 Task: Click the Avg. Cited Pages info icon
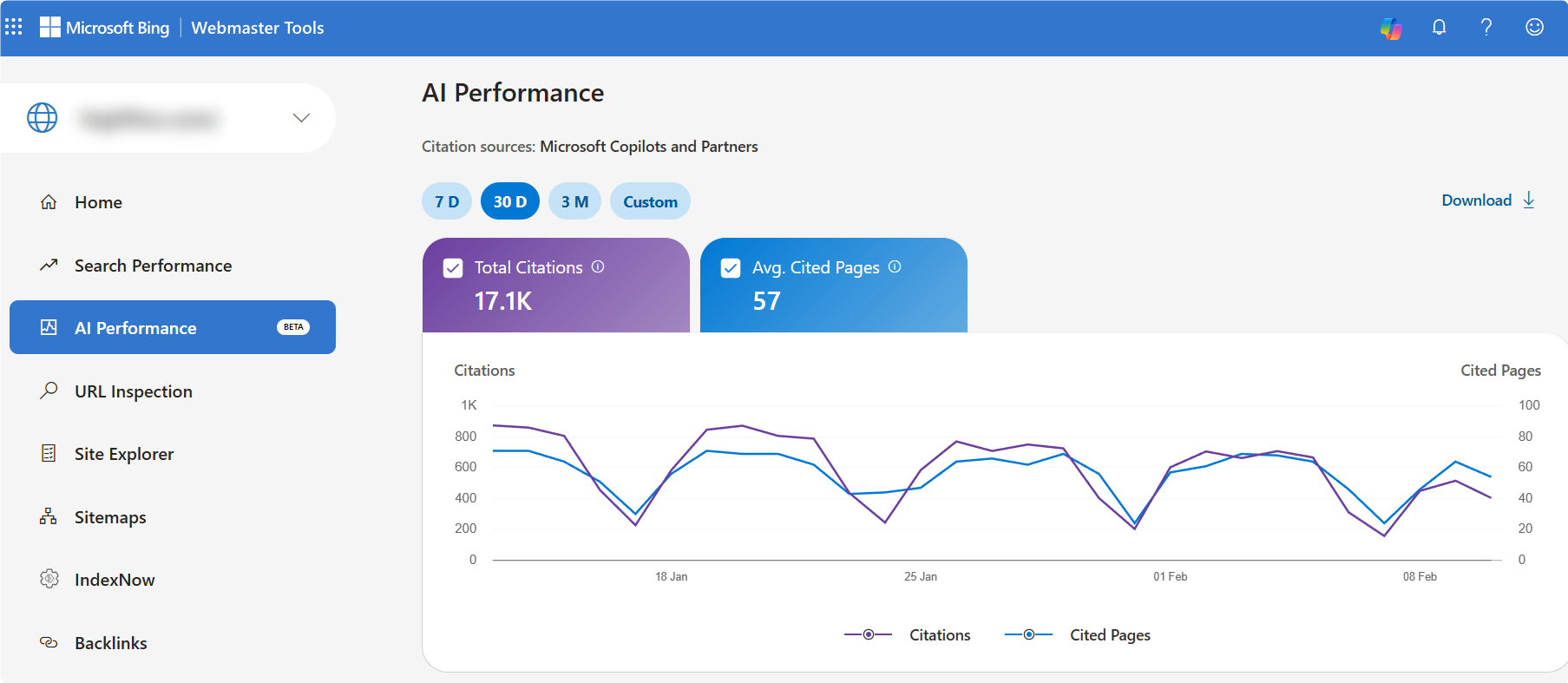click(895, 267)
